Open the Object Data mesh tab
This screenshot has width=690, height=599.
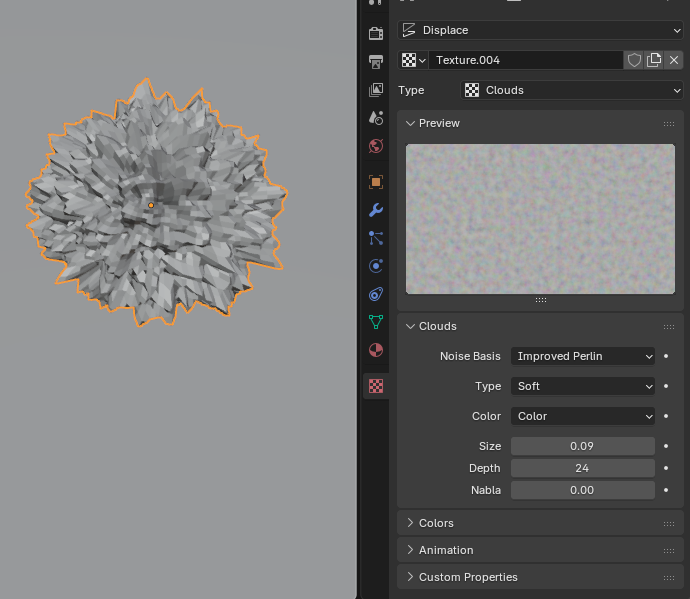376,322
